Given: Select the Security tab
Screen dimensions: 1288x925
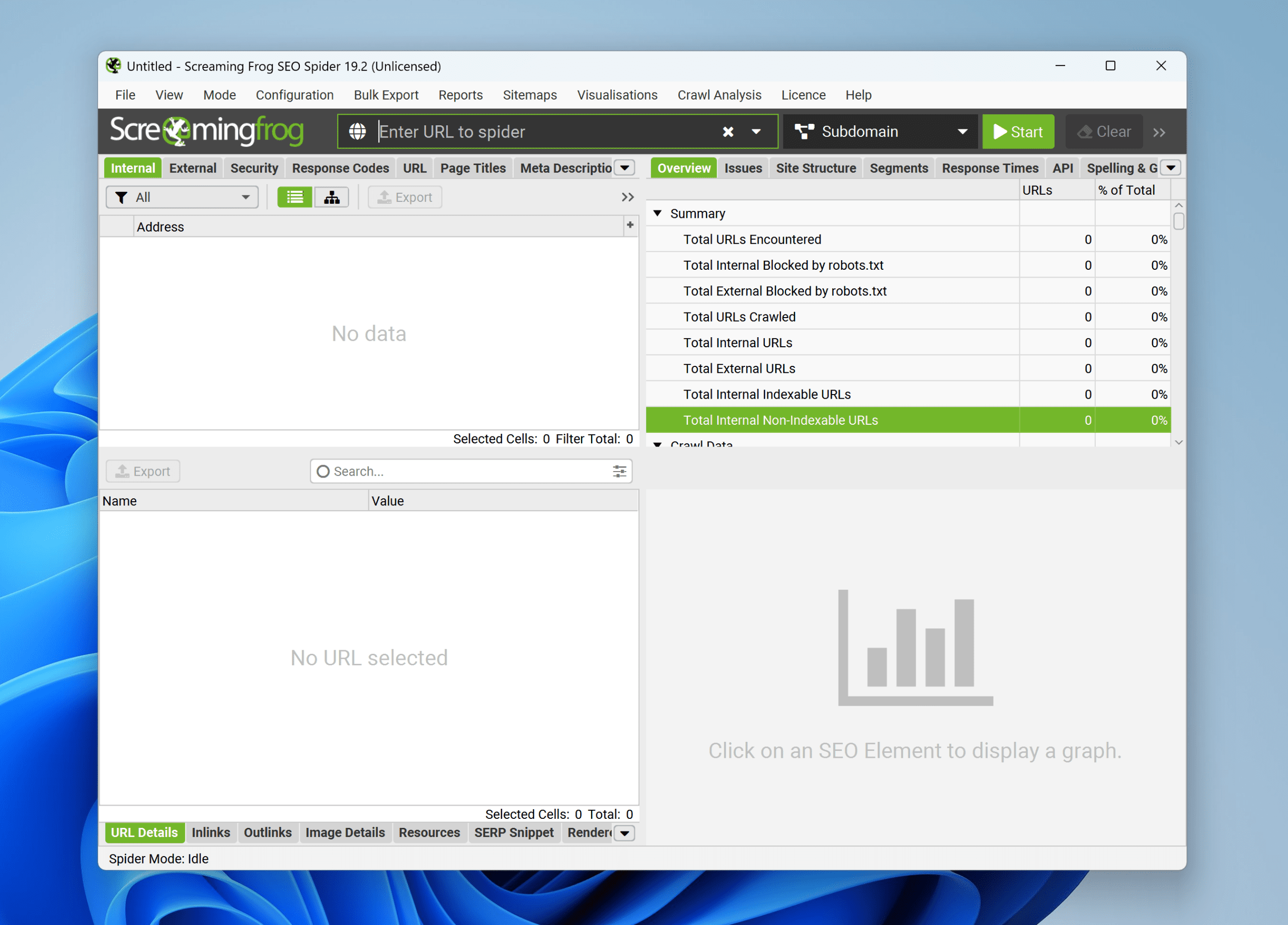Looking at the screenshot, I should [x=255, y=168].
